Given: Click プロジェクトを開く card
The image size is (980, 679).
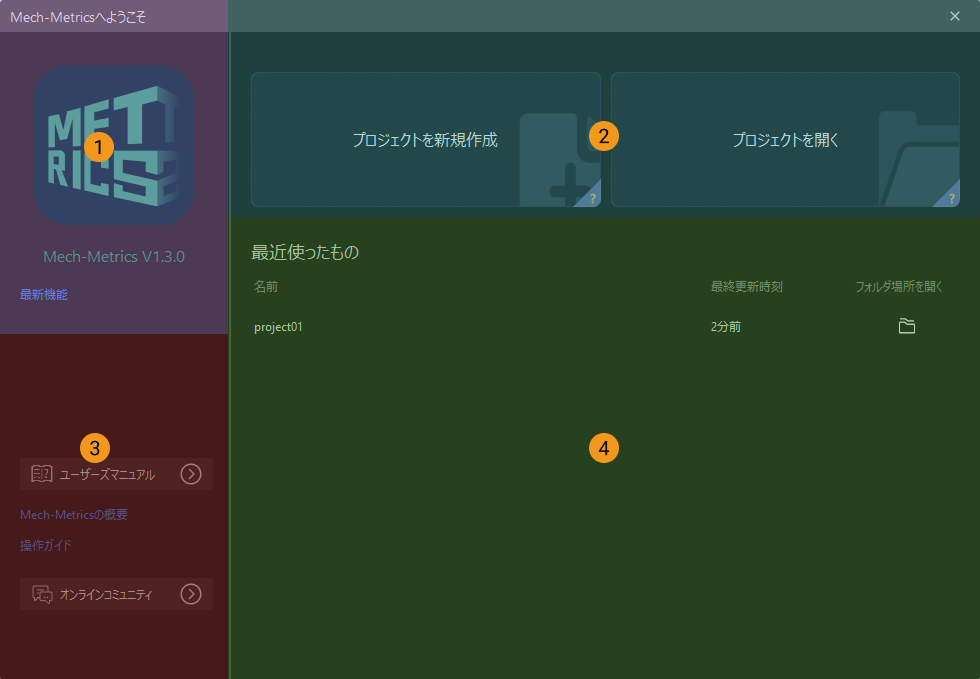Looking at the screenshot, I should (x=785, y=139).
